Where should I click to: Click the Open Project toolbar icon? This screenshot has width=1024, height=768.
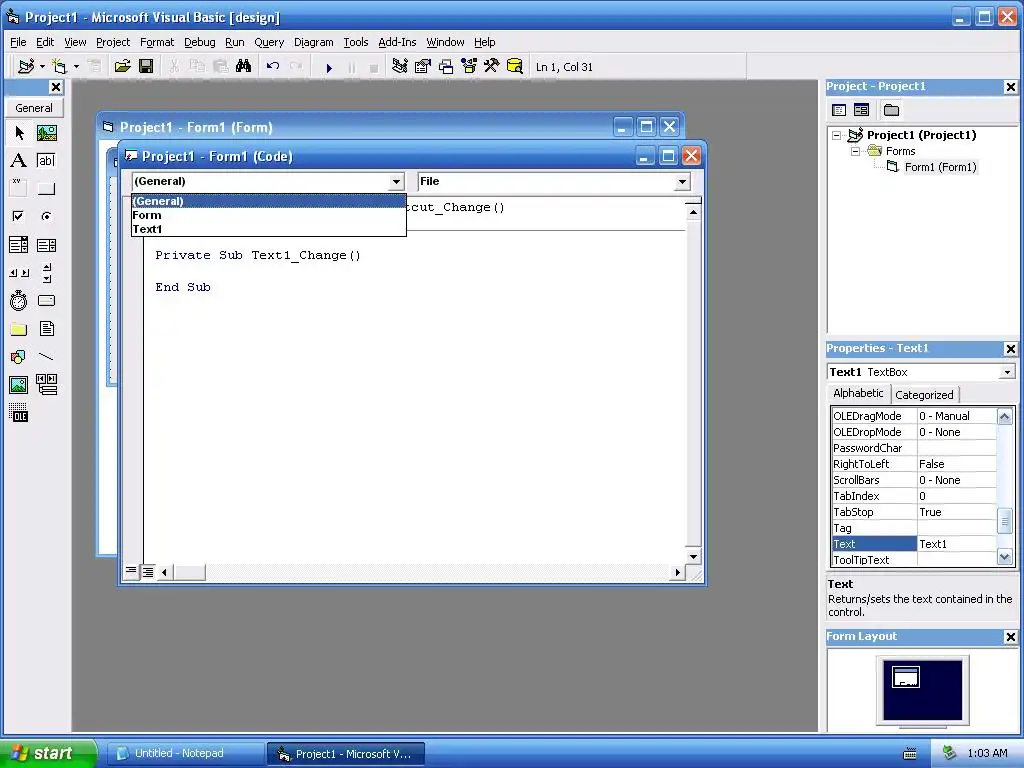tap(122, 67)
